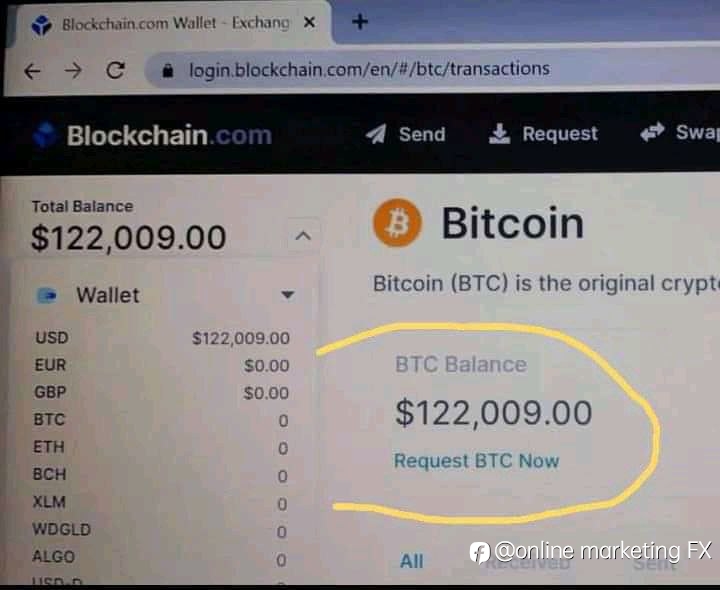Close the Blockchain.com Wallet tab
Viewport: 720px width, 590px height.
coord(309,22)
